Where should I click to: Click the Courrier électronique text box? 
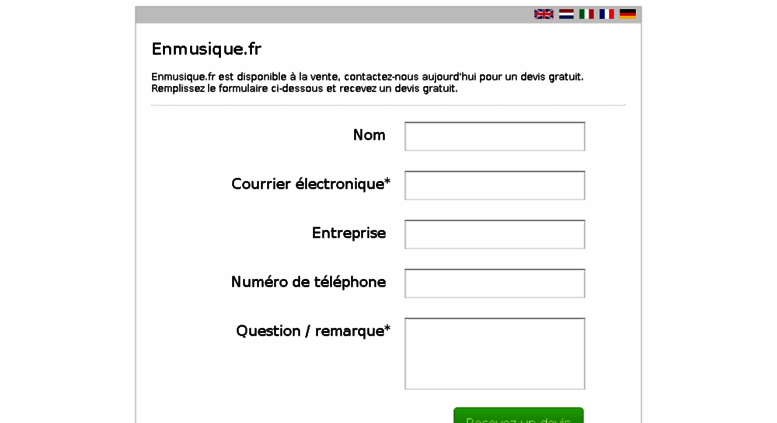pos(495,185)
